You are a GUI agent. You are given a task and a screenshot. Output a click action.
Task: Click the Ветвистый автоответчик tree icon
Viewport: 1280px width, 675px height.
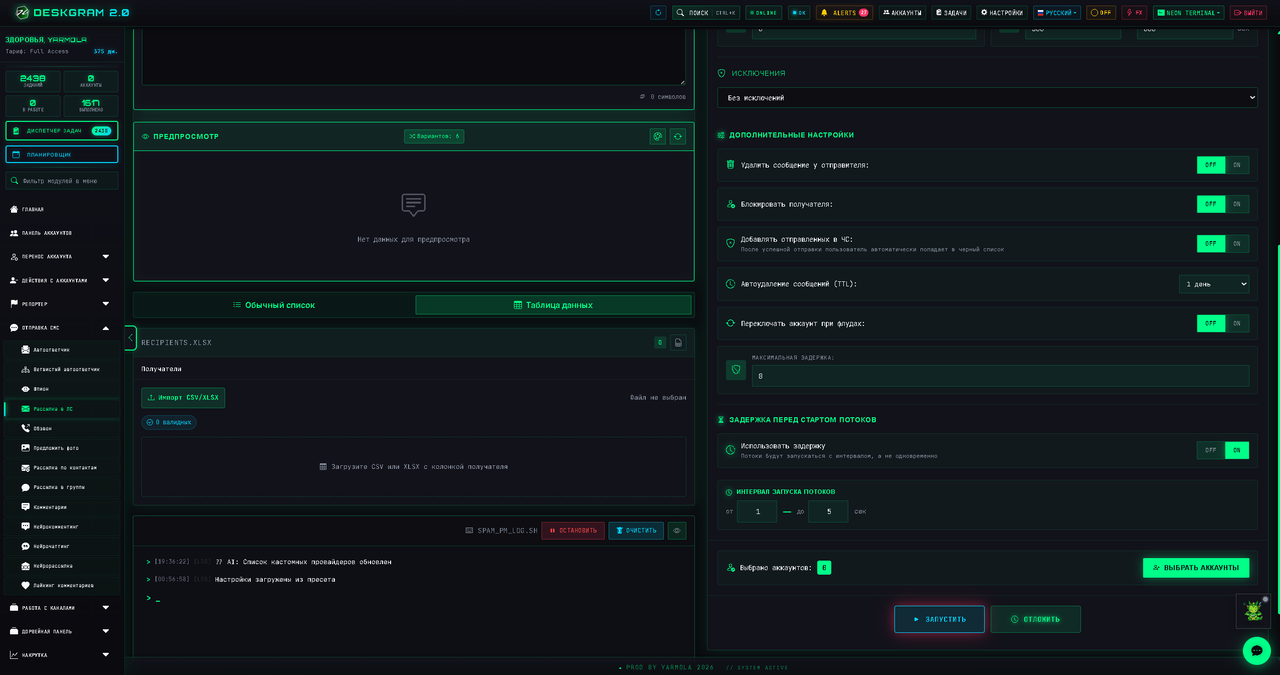click(25, 369)
